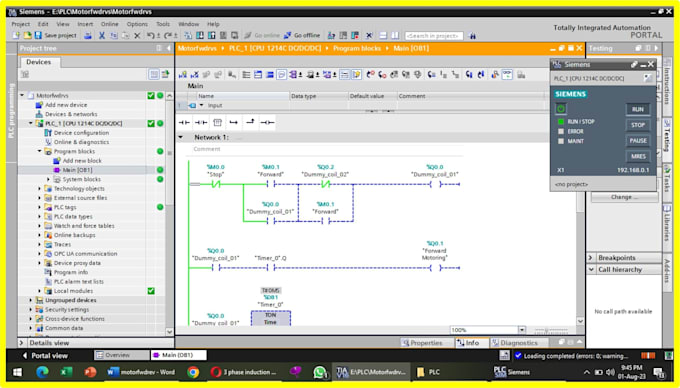Collapse the PLC_1 [CPU 1214C DC/DC/DC] node
680x388 pixels.
pos(31,124)
